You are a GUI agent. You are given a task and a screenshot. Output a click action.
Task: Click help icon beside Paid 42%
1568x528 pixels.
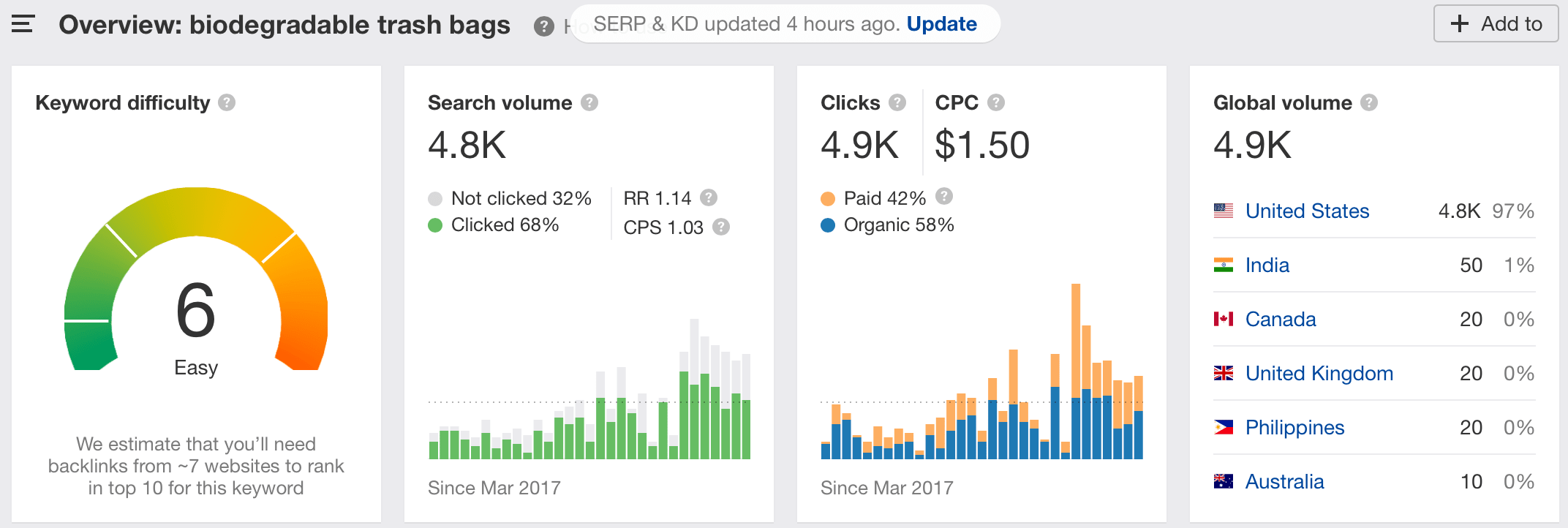(x=944, y=196)
